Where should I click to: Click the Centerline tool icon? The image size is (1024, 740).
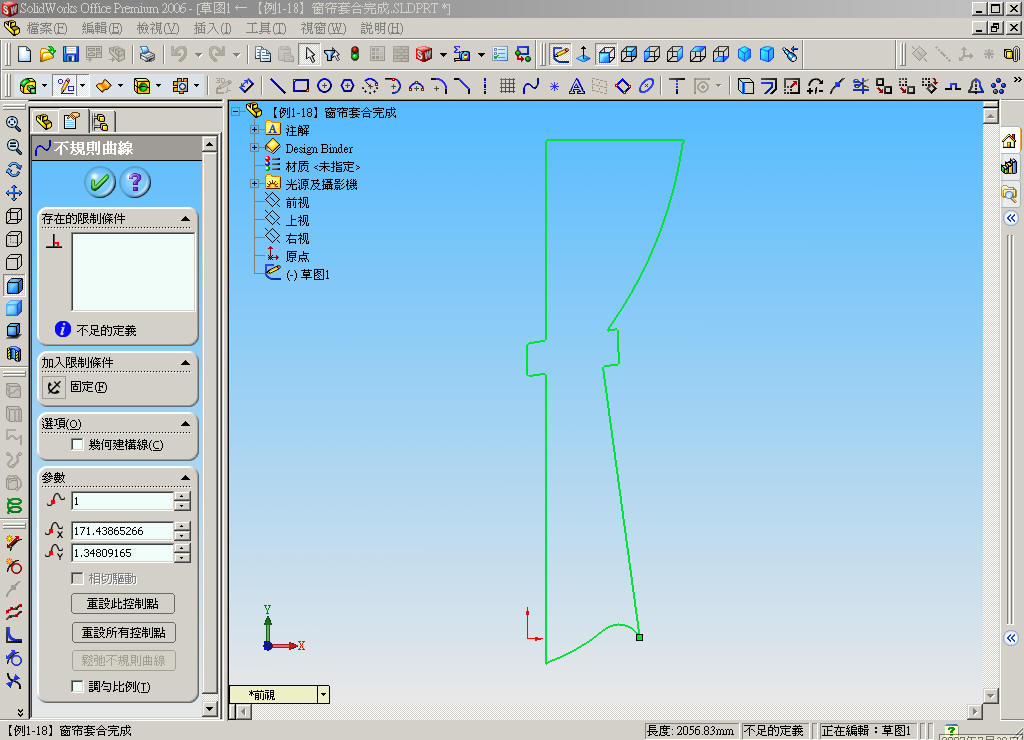pos(485,86)
